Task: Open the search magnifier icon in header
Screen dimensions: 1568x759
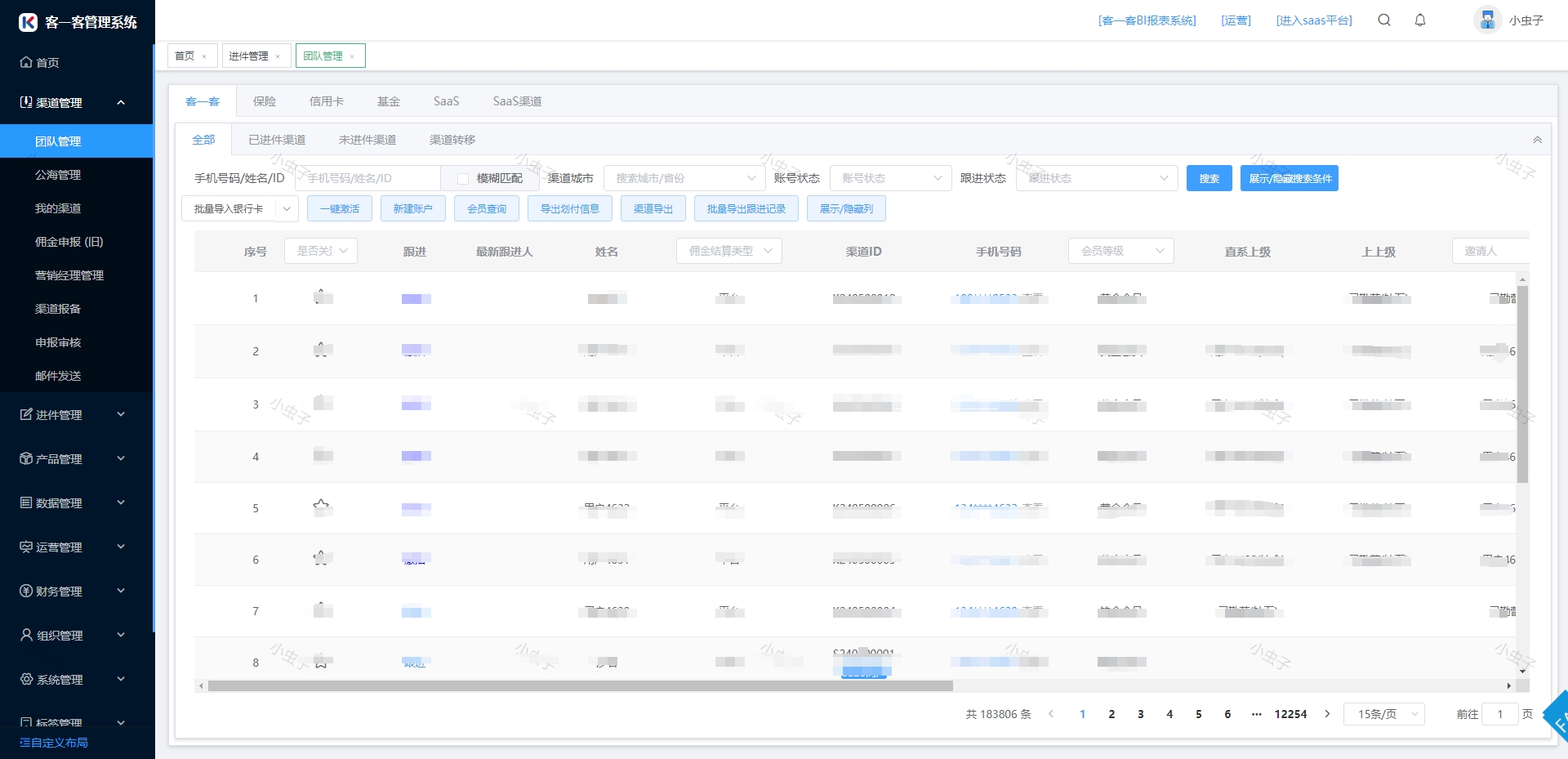Action: click(x=1384, y=20)
